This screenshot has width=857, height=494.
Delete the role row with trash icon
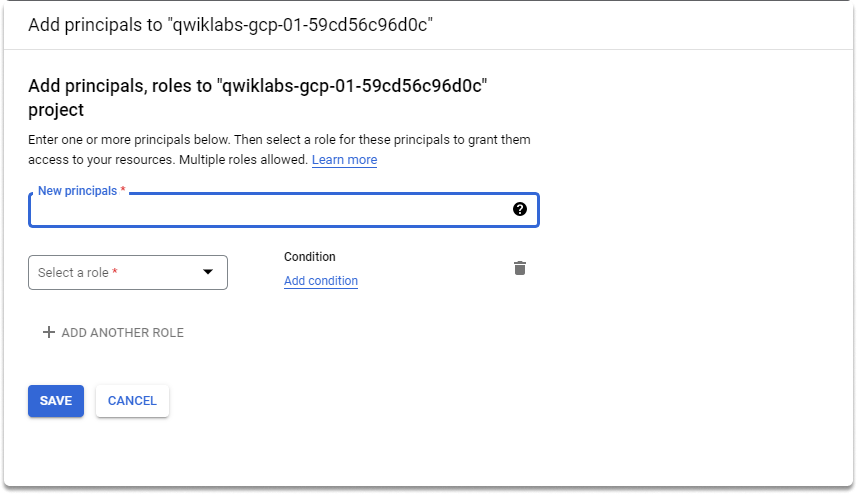pyautogui.click(x=520, y=268)
